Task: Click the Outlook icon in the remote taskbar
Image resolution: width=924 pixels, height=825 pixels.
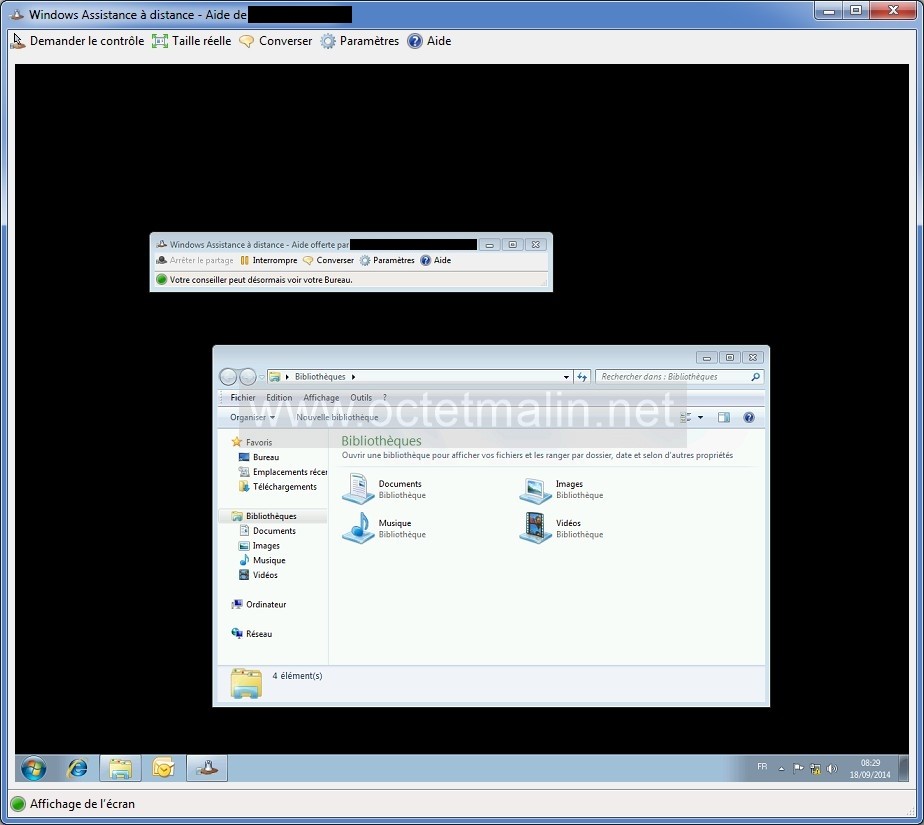Action: pyautogui.click(x=163, y=768)
